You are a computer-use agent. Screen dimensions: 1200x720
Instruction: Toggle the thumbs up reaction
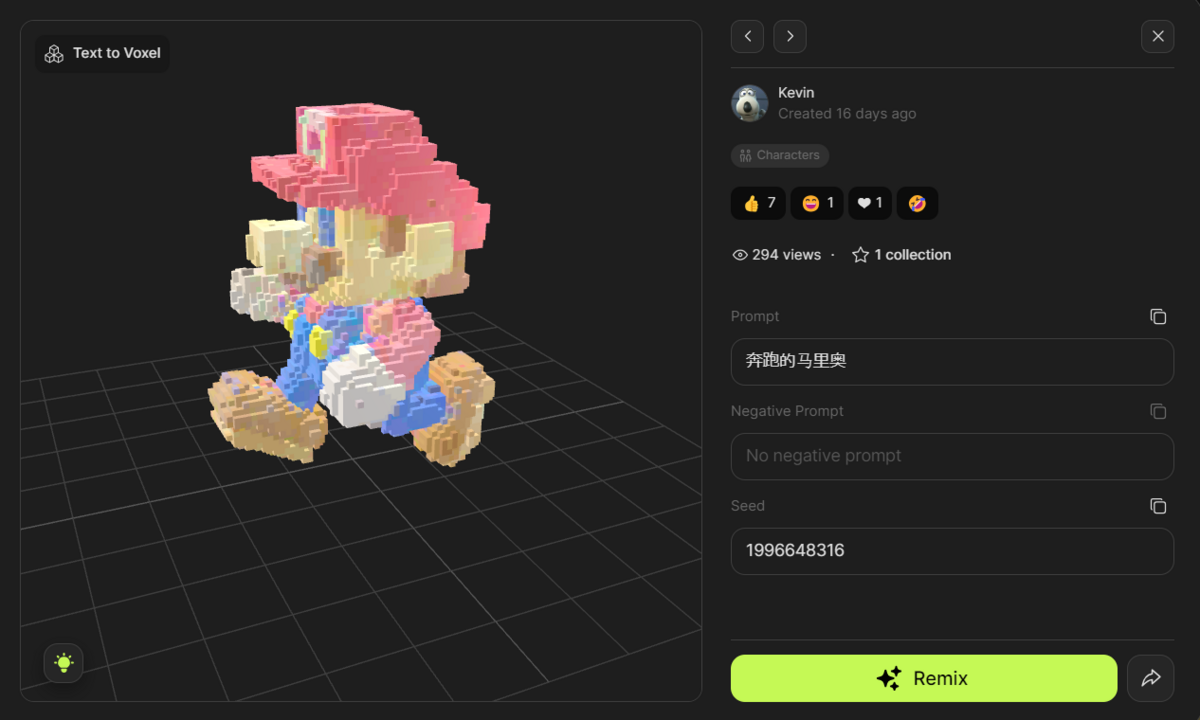(x=758, y=203)
